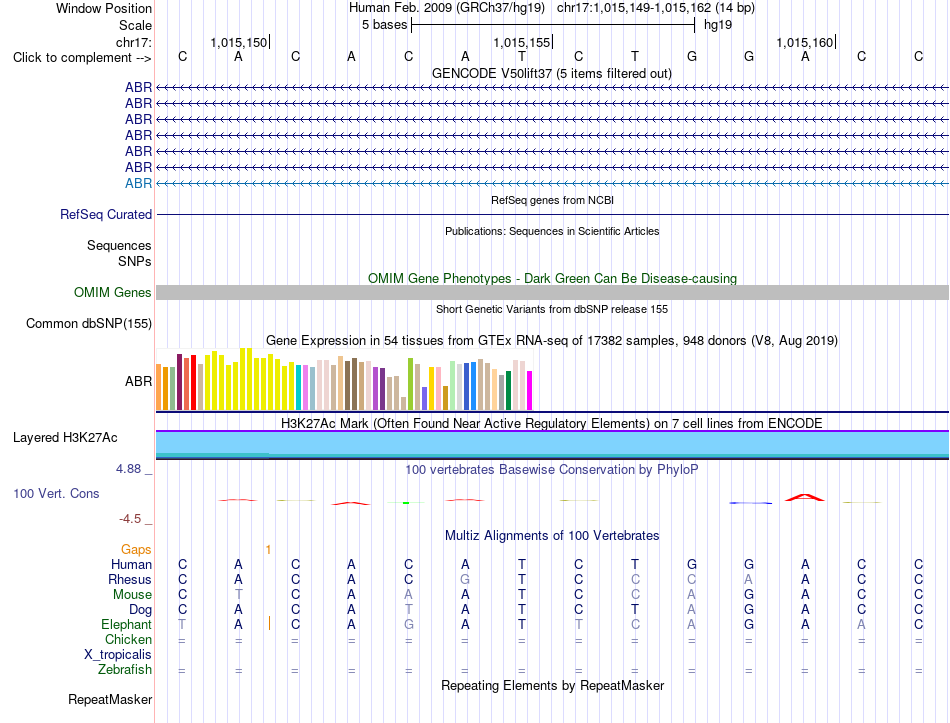Select the Chicken alignment row label

pyautogui.click(x=128, y=639)
